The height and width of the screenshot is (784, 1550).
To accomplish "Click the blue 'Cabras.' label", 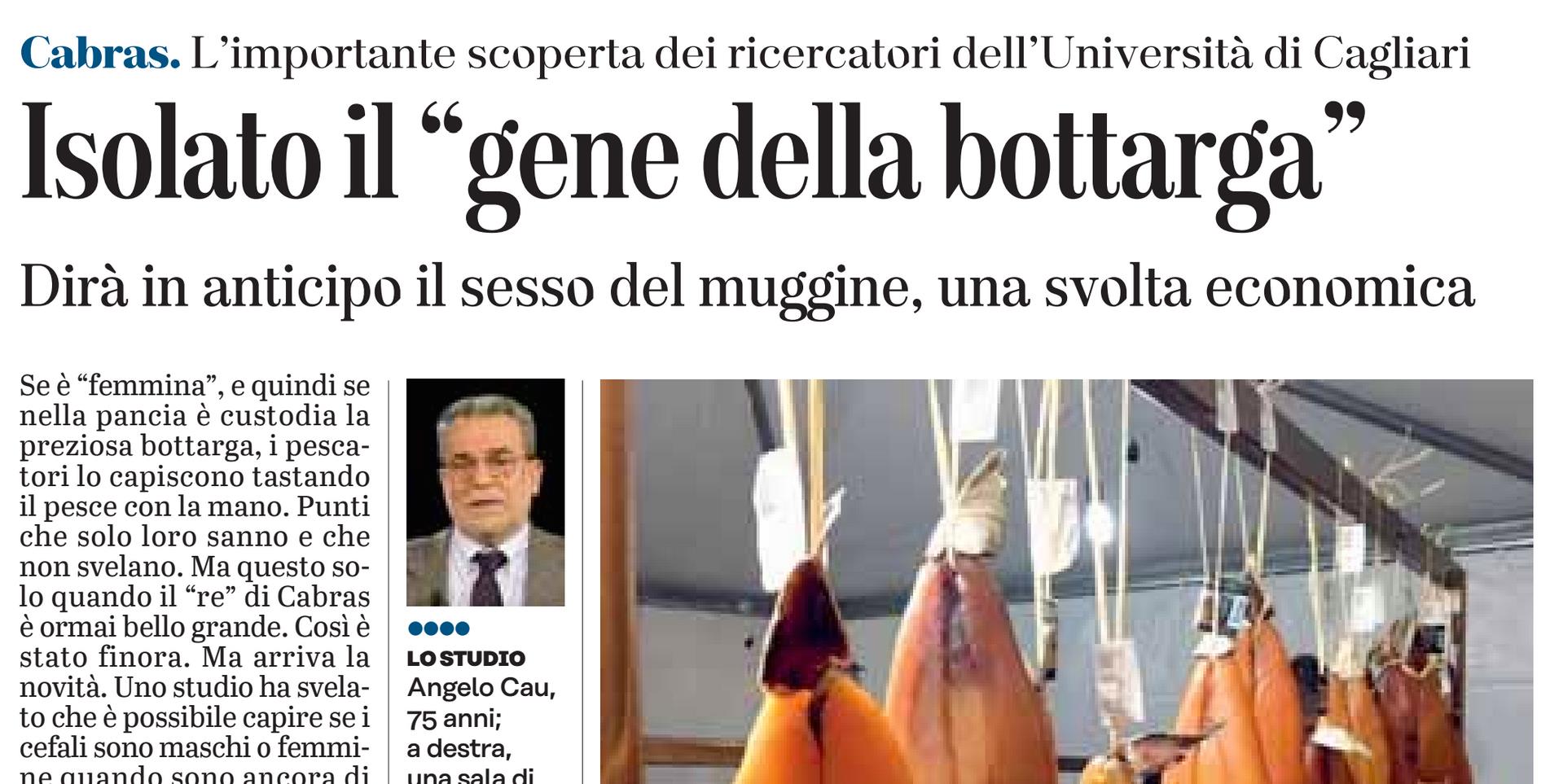I will coord(100,54).
